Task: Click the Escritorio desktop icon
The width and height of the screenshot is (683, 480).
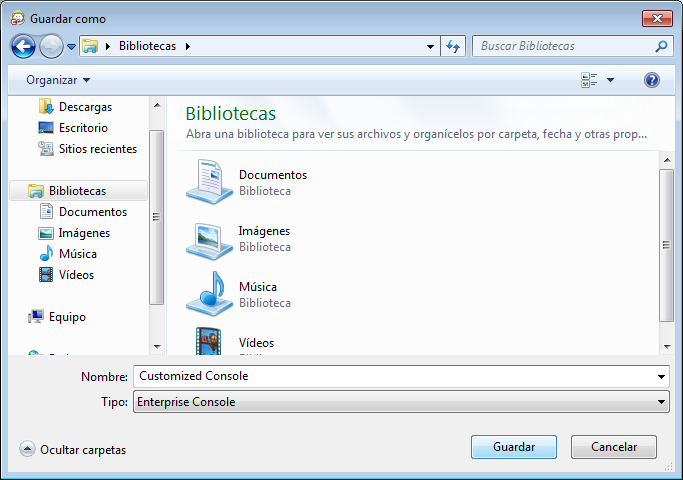Action: [x=46, y=128]
